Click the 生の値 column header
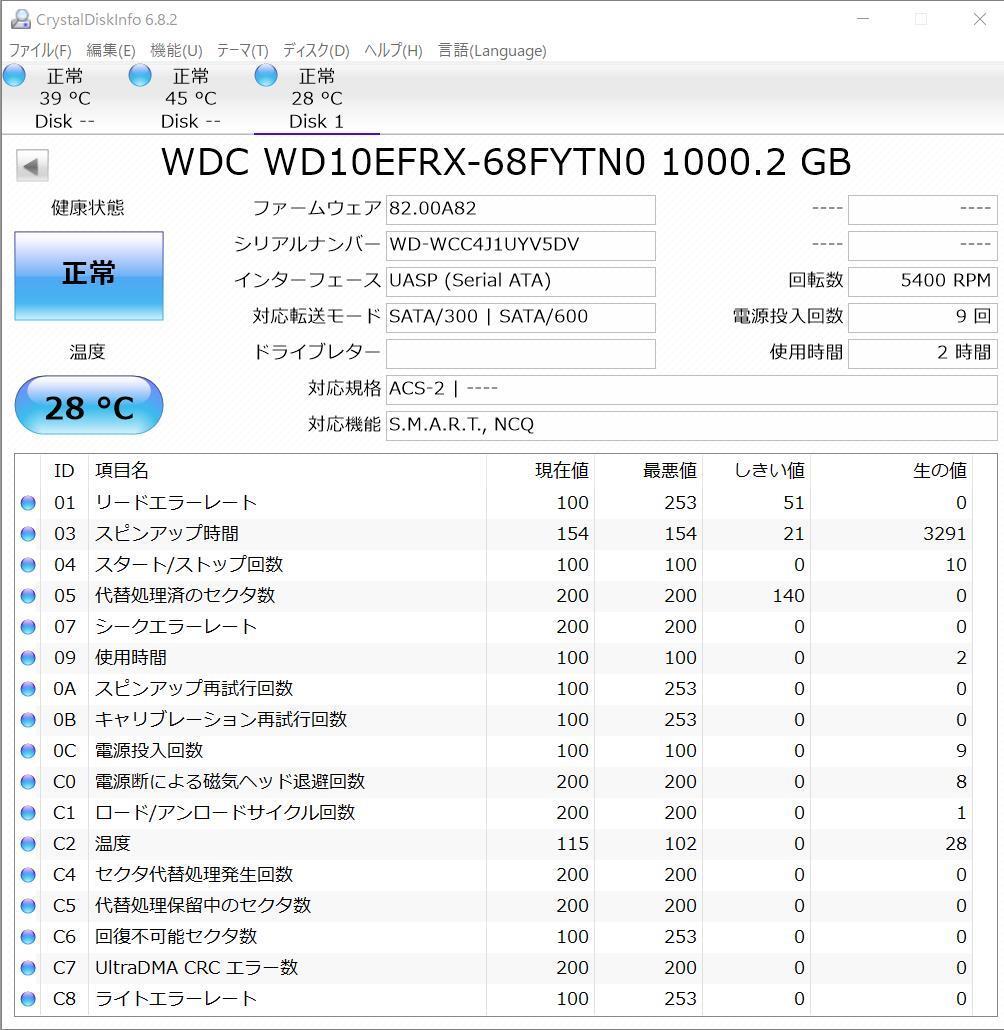Viewport: 1004px width, 1030px height. pyautogui.click(x=938, y=471)
